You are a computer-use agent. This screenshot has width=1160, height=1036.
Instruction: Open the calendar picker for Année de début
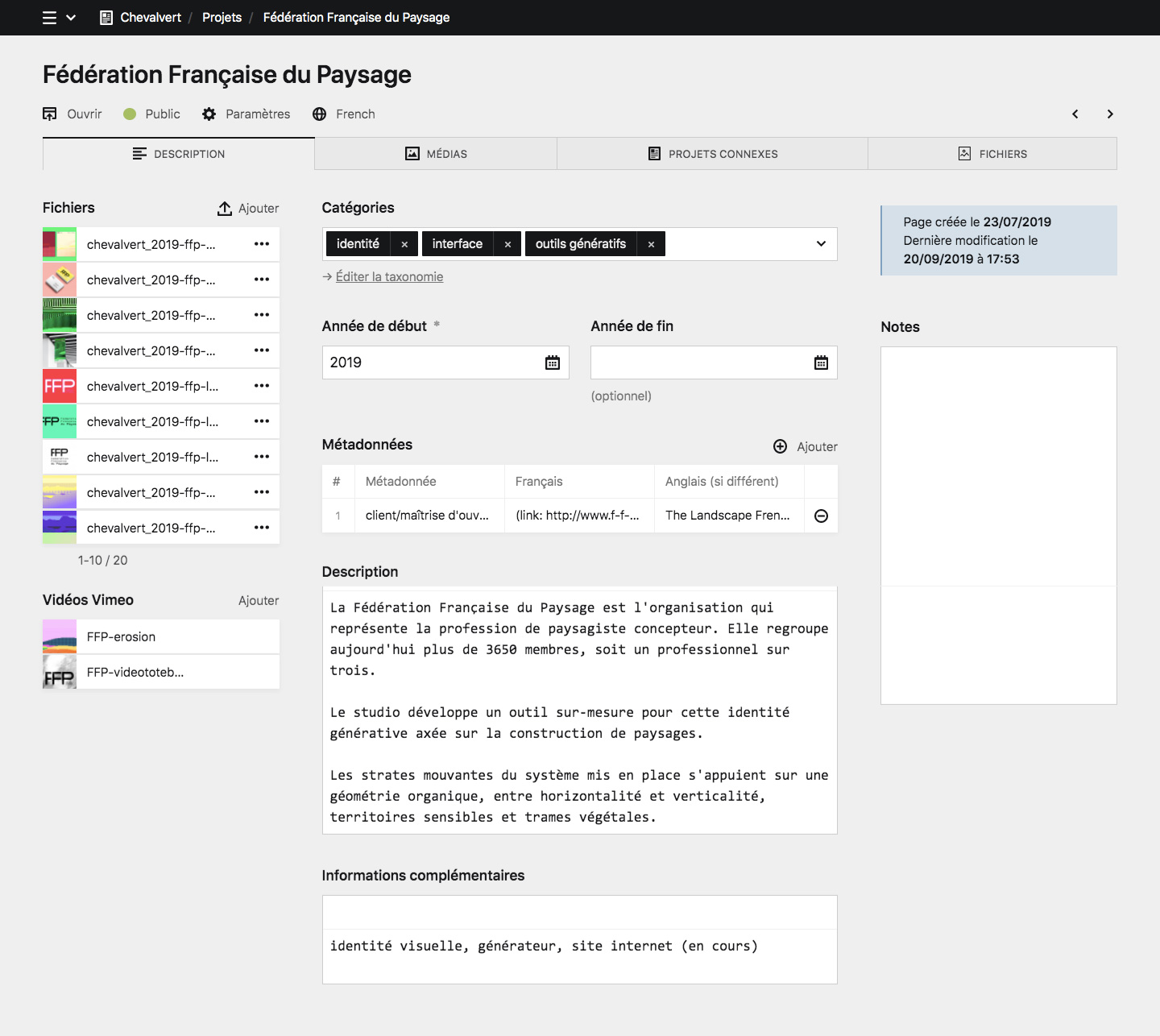coord(552,362)
